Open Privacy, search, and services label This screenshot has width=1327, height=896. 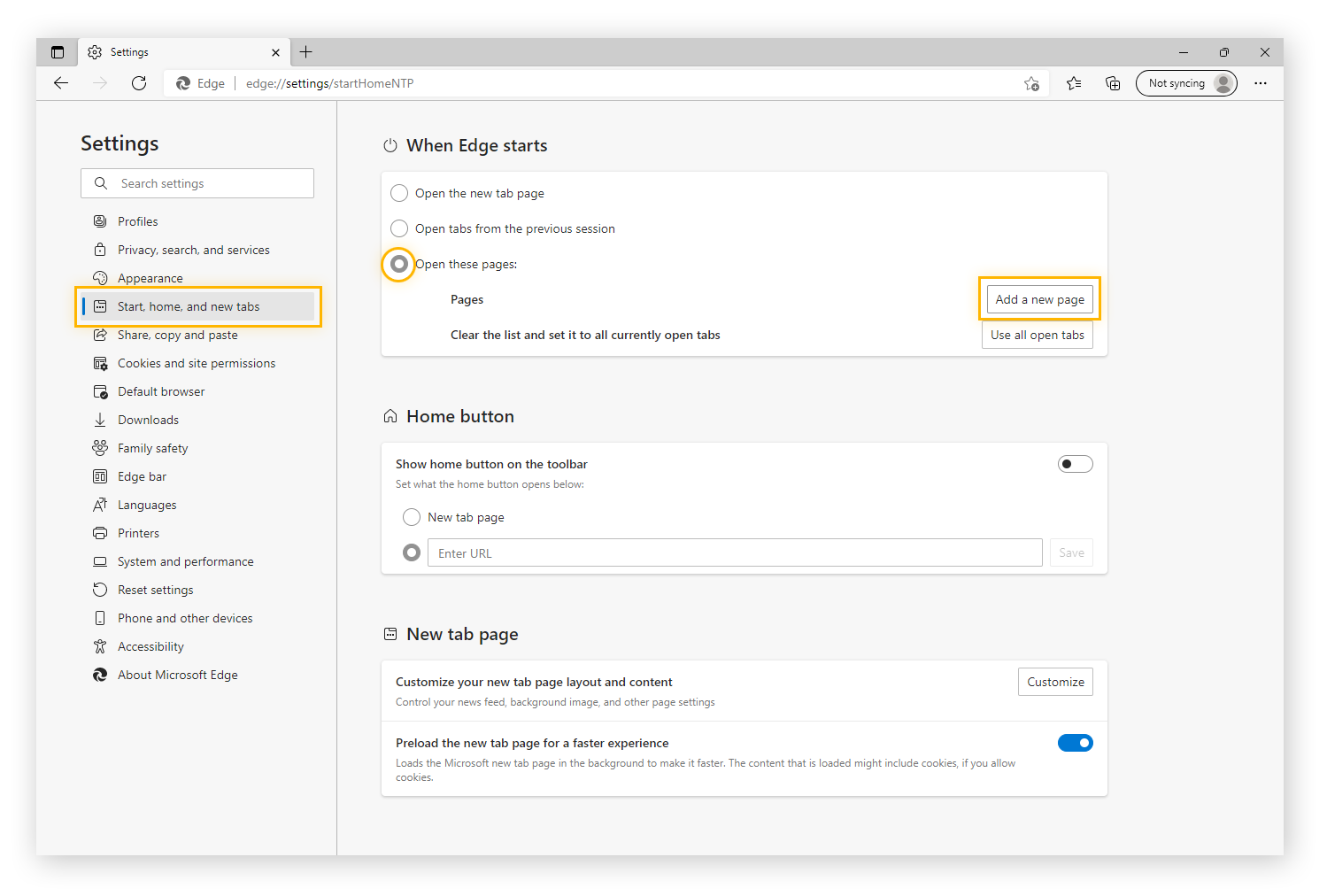pos(194,250)
